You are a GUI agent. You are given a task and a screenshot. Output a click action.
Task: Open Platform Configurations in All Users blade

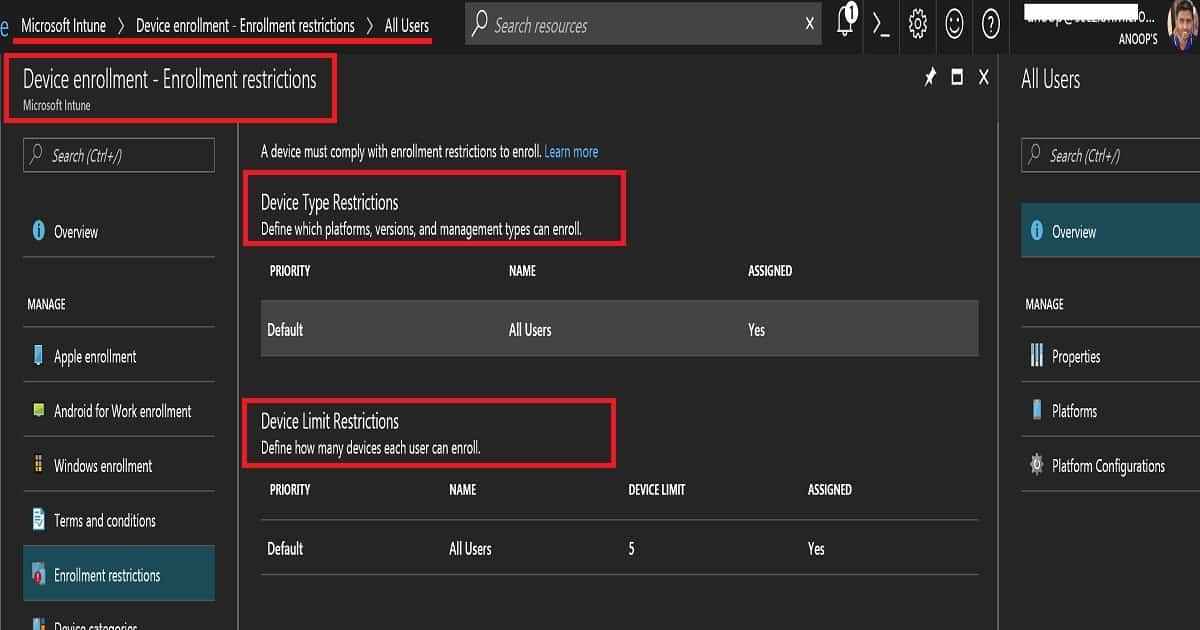pyautogui.click(x=1111, y=466)
